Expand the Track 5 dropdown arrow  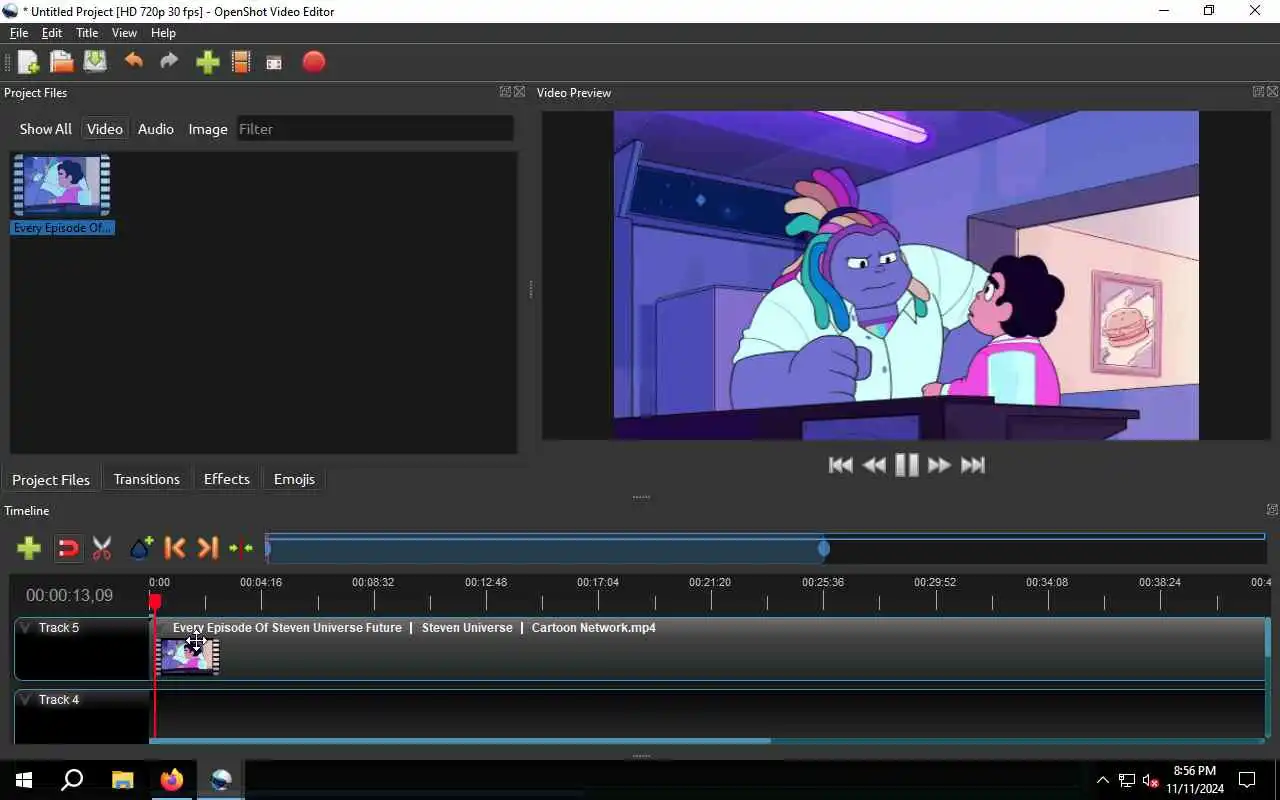[26, 628]
